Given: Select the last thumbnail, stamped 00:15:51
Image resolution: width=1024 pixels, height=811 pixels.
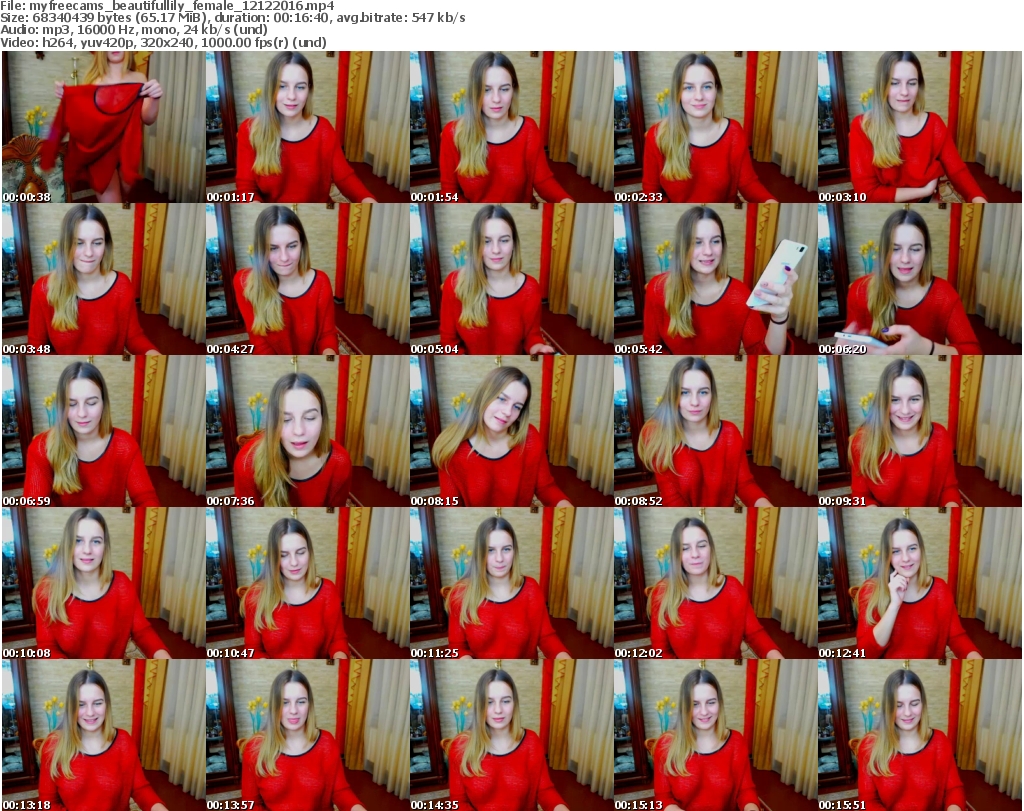Looking at the screenshot, I should click(920, 735).
